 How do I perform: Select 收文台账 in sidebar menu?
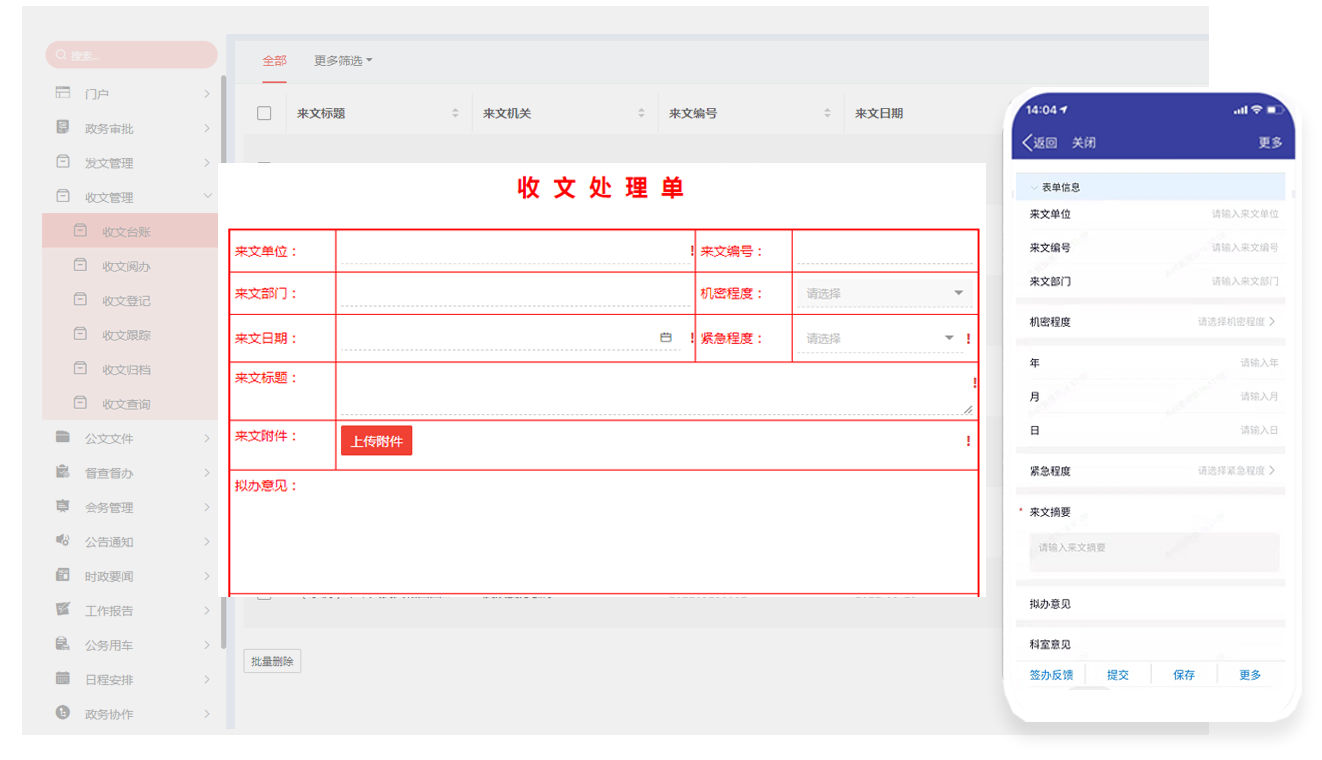[130, 231]
